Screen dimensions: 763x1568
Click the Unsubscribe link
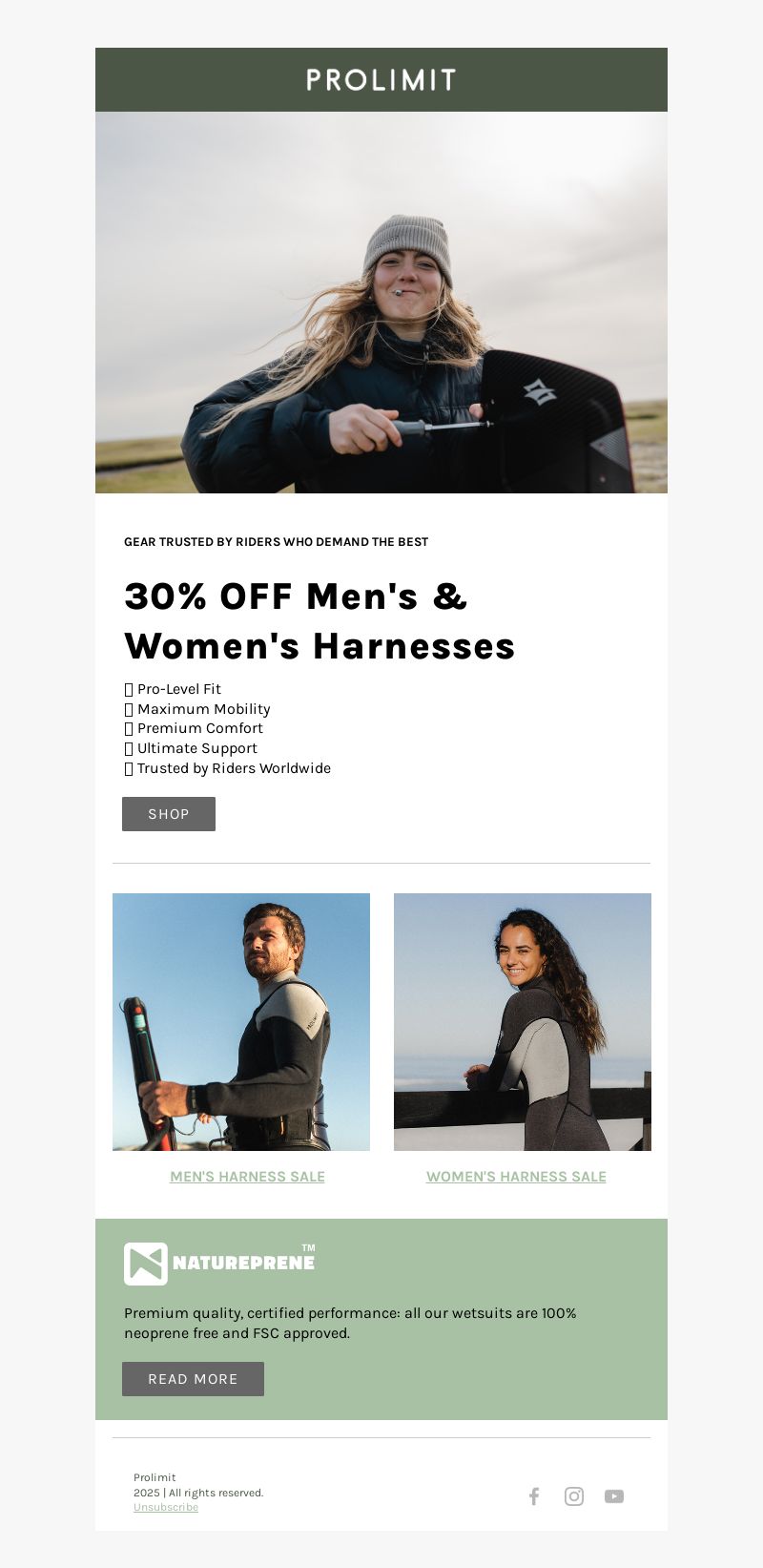click(166, 1507)
